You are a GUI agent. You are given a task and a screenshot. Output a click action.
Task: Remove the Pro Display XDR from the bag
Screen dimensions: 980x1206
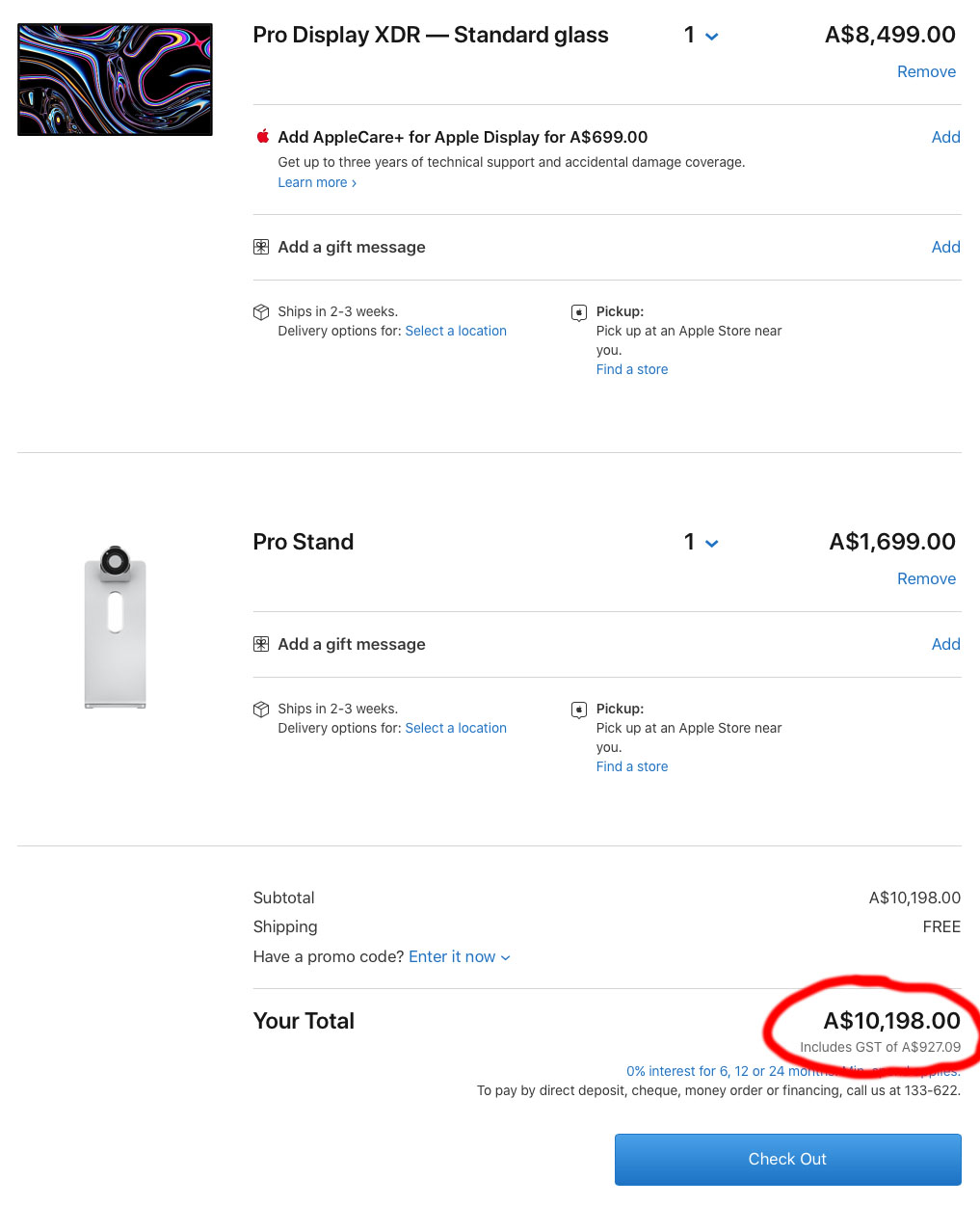coord(926,71)
